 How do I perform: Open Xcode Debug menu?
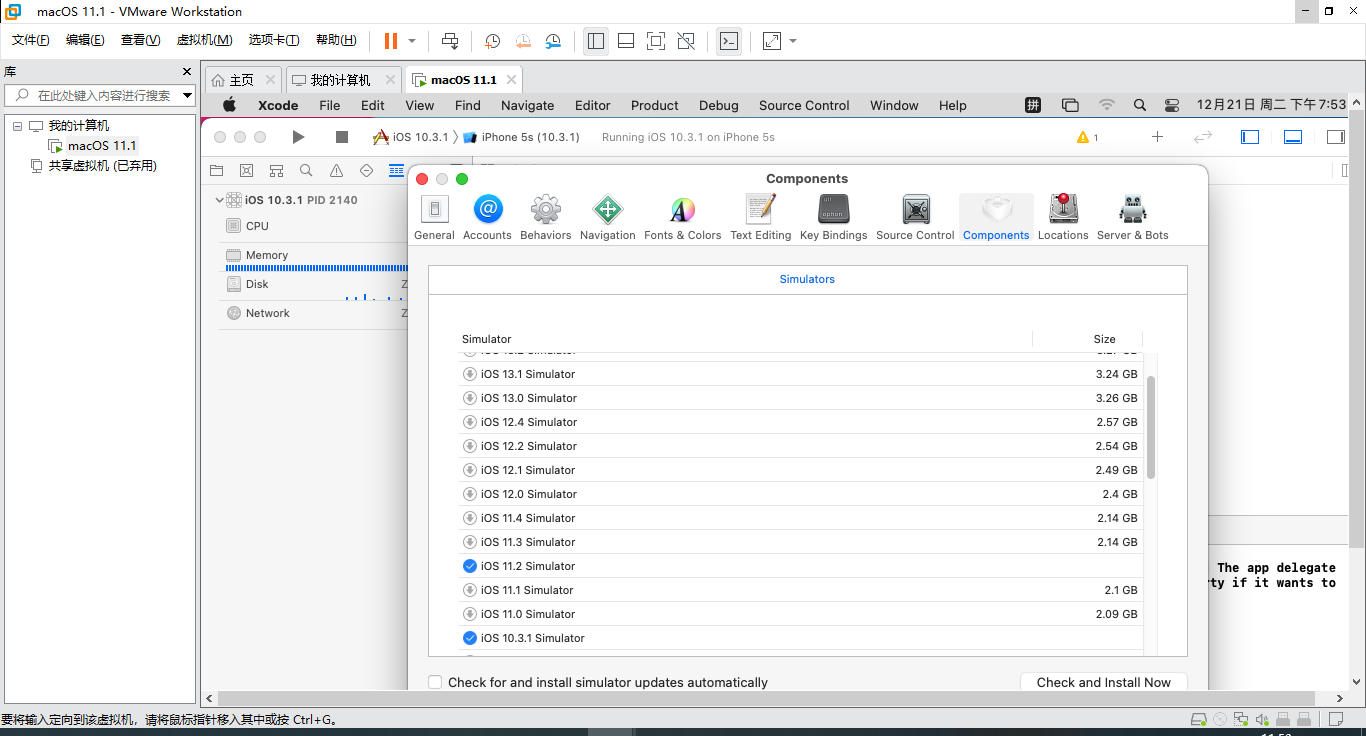point(719,105)
